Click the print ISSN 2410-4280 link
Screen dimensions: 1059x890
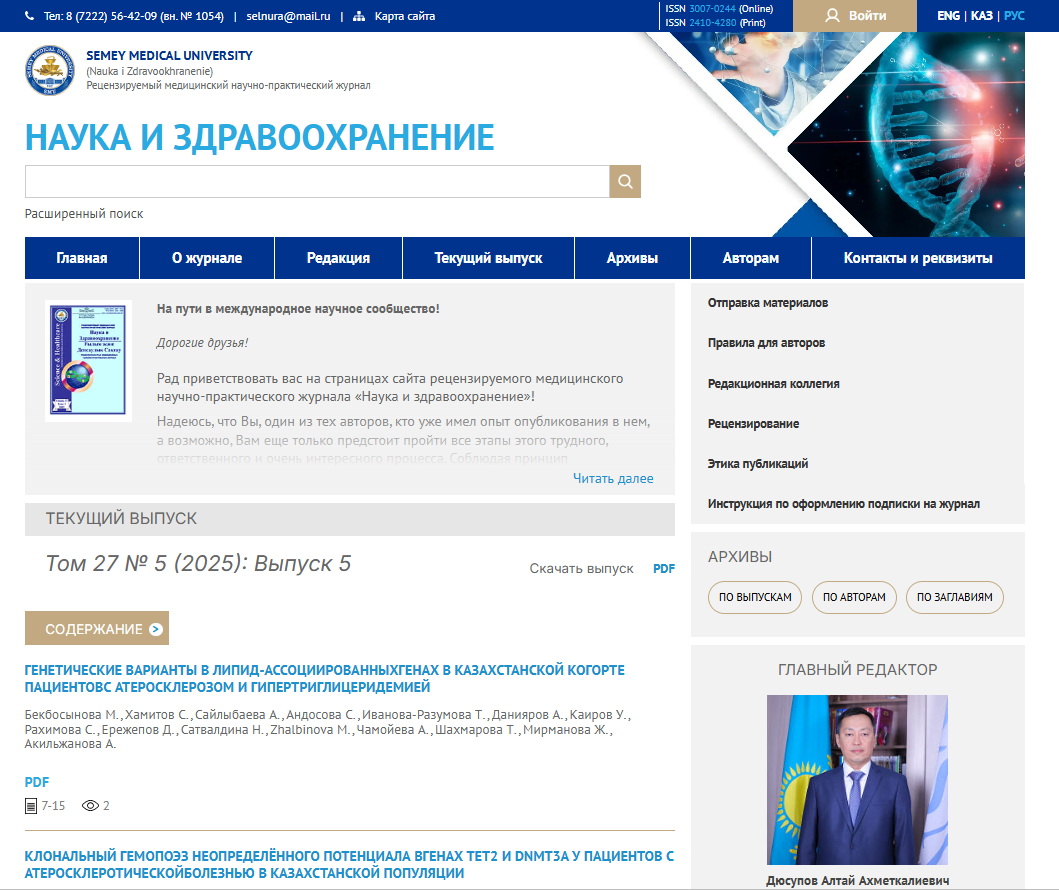(712, 23)
